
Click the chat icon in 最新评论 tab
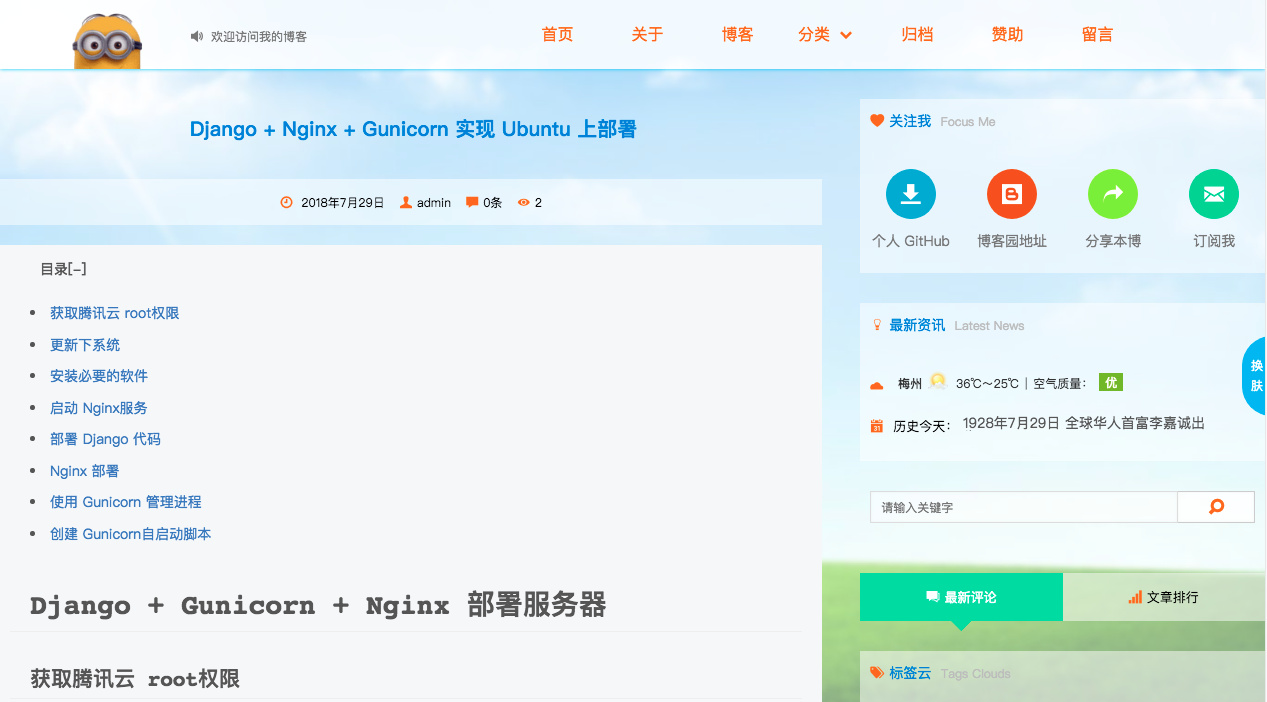tap(933, 597)
